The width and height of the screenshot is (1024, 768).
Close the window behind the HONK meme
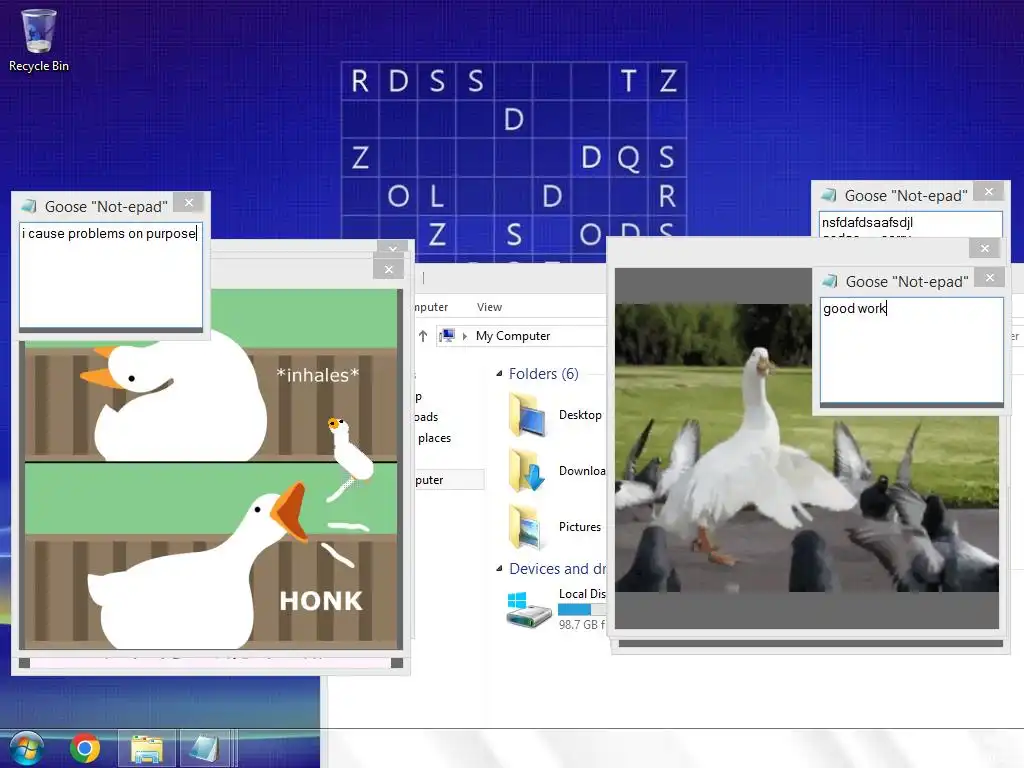[392, 248]
